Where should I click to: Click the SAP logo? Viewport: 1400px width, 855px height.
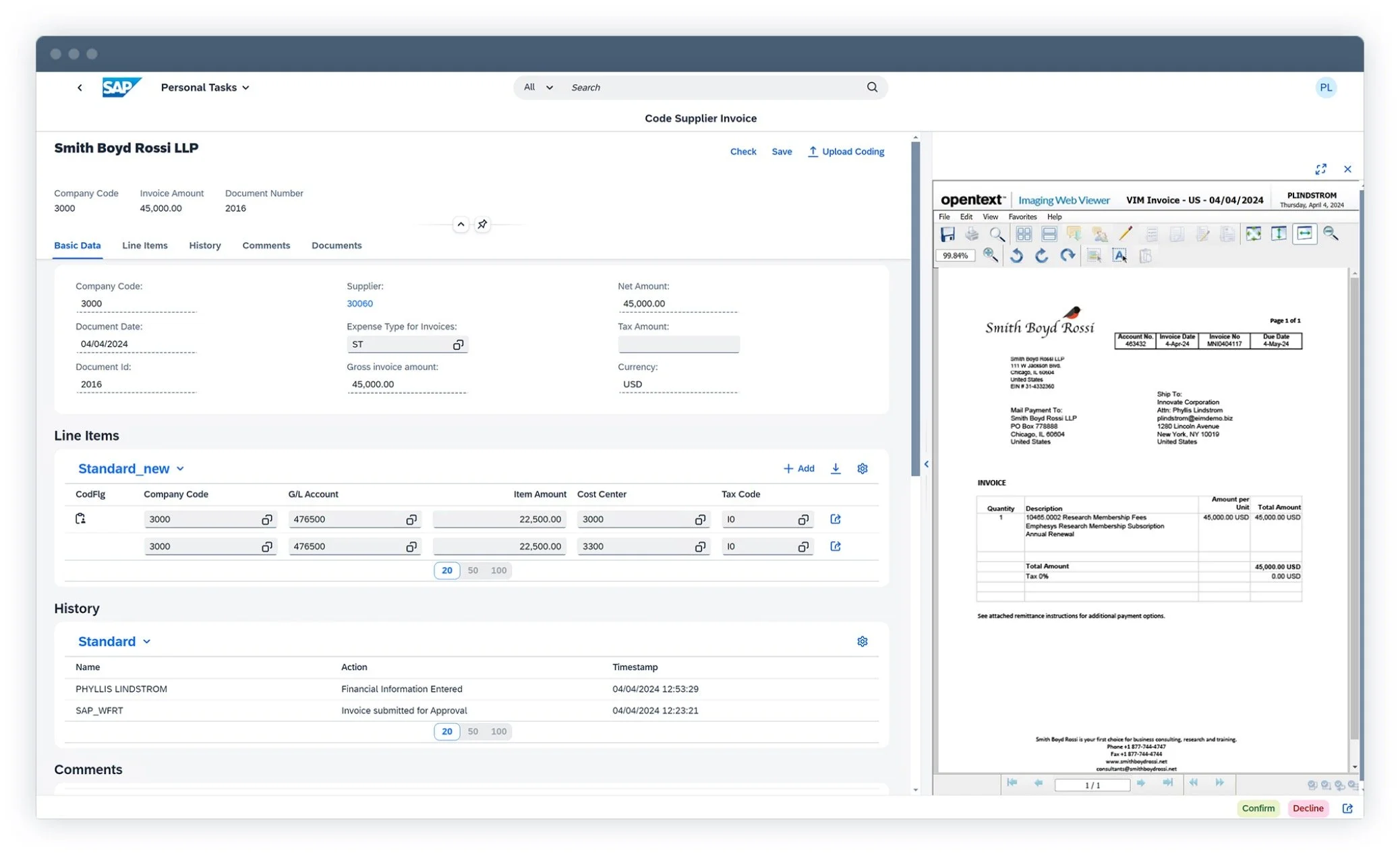tap(121, 87)
